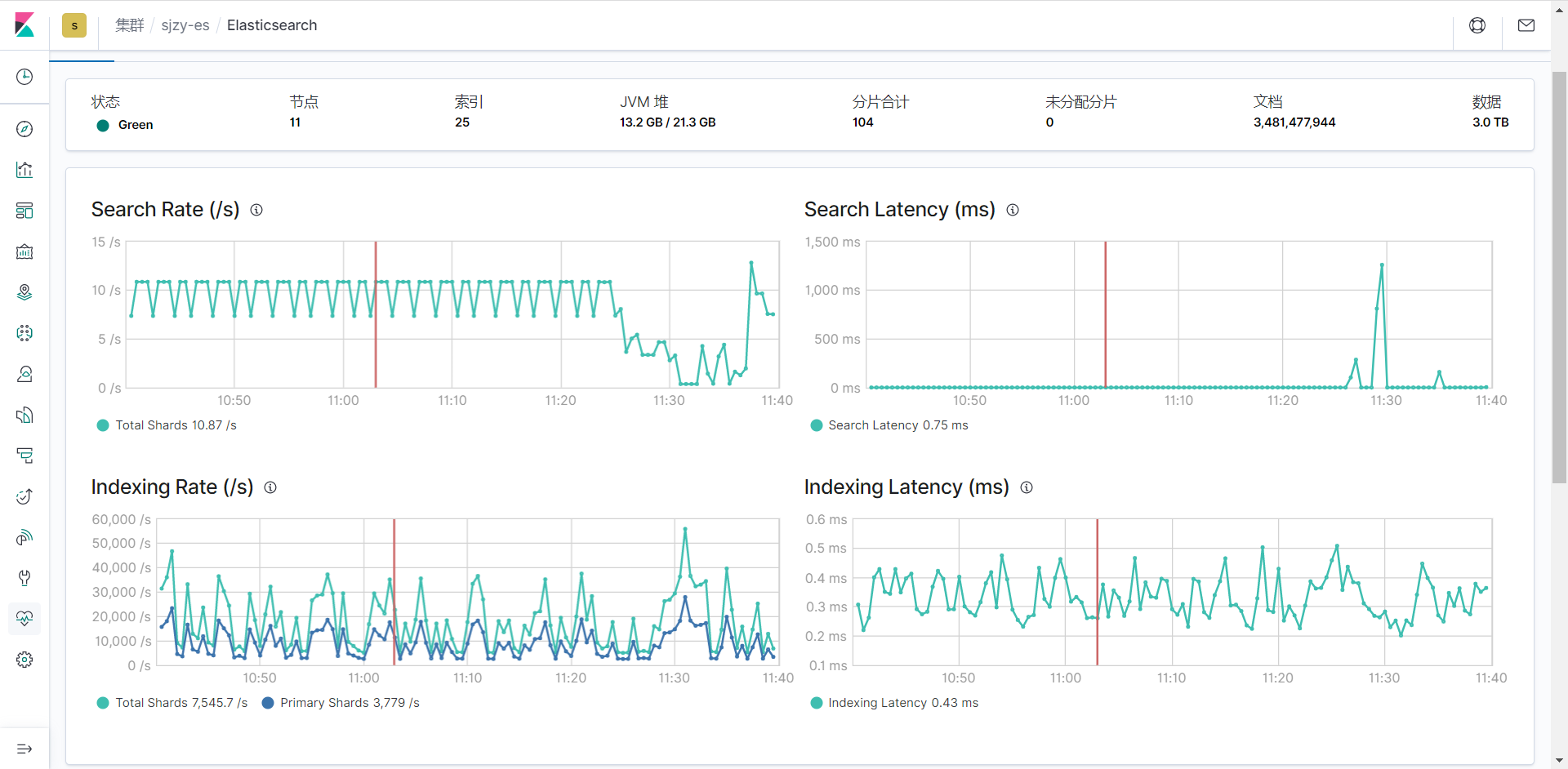Image resolution: width=1568 pixels, height=769 pixels.
Task: Navigate to the 集群 breadcrumb
Action: (x=129, y=25)
